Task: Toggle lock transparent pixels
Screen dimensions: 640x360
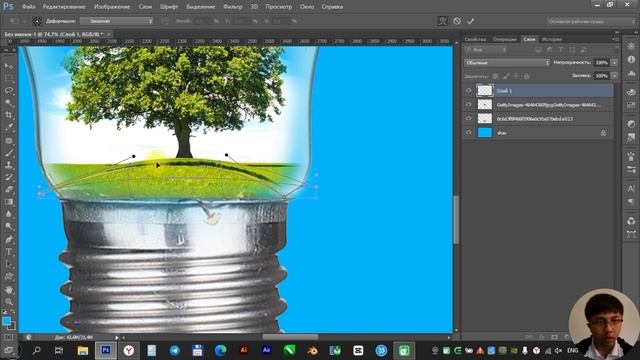Action: (x=495, y=76)
